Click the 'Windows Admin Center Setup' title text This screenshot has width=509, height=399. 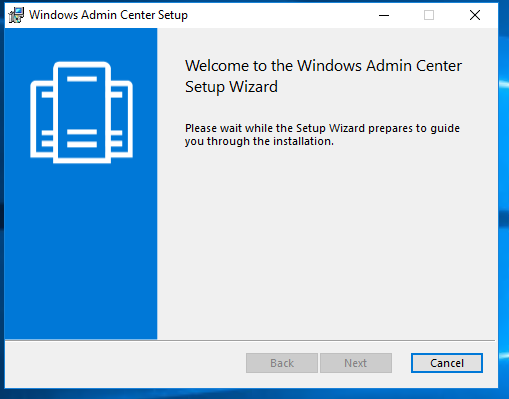[x=108, y=15]
